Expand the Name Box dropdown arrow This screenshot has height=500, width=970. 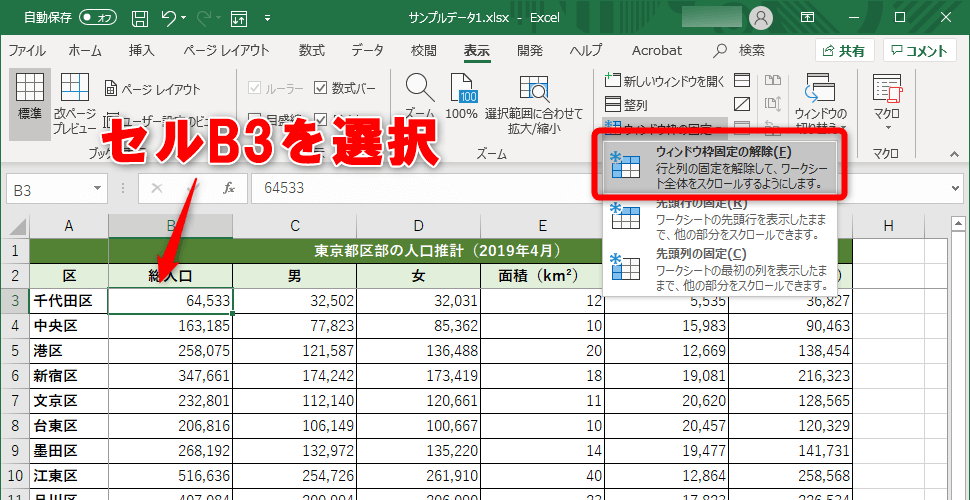(97, 188)
